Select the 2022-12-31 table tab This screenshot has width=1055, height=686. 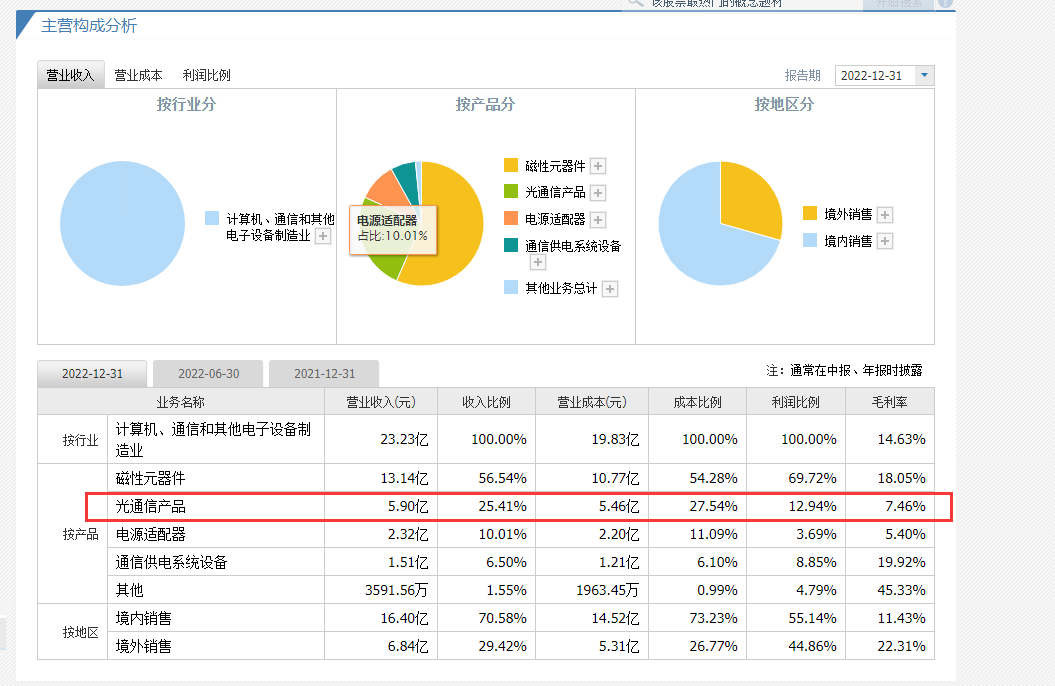coord(92,374)
